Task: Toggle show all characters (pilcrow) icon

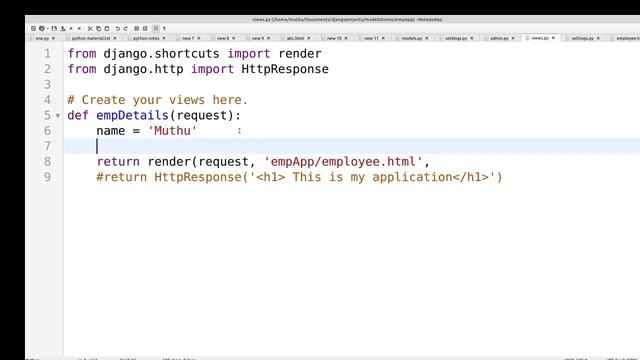Action: pyautogui.click(x=164, y=29)
